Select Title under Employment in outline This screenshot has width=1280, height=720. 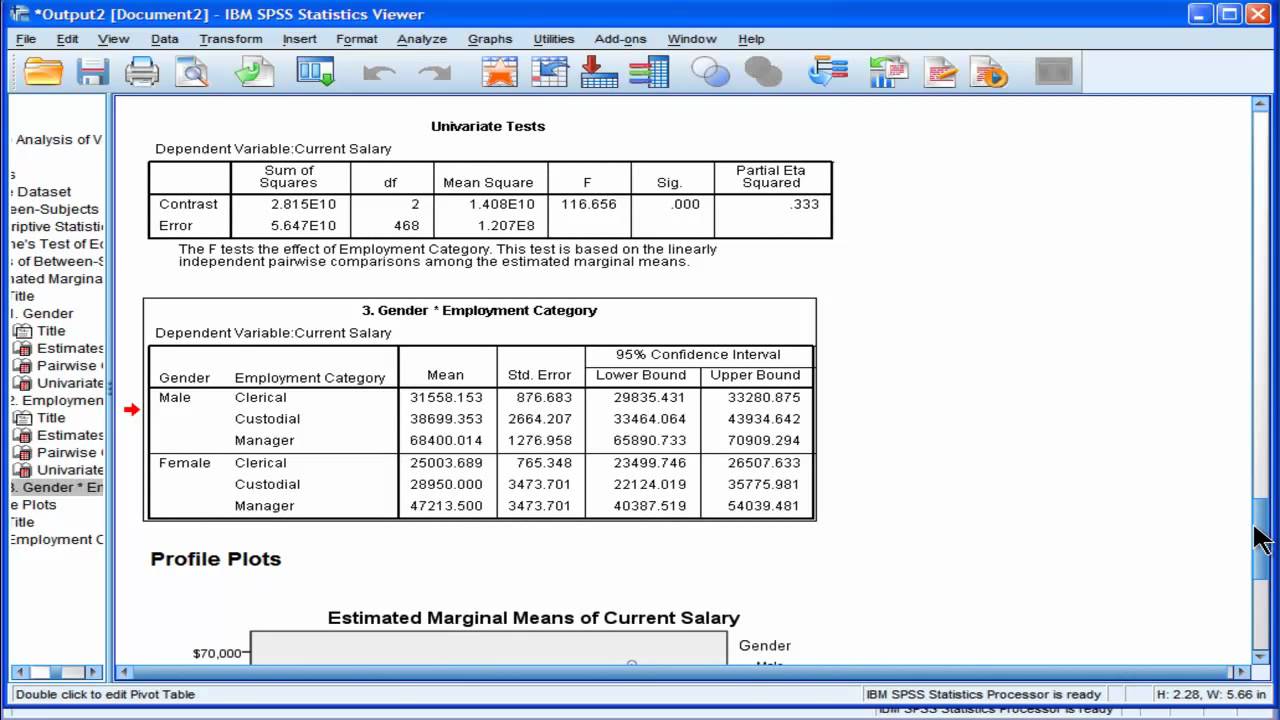coord(51,418)
